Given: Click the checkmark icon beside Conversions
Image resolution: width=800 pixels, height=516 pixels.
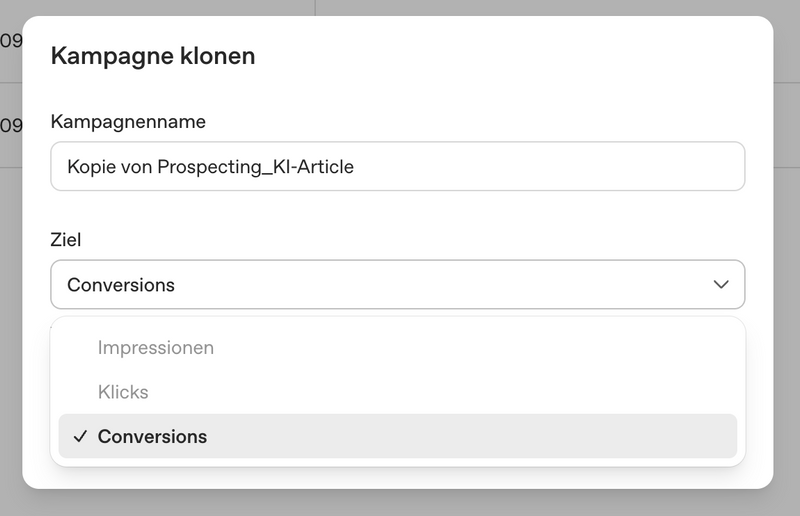Looking at the screenshot, I should tap(80, 436).
